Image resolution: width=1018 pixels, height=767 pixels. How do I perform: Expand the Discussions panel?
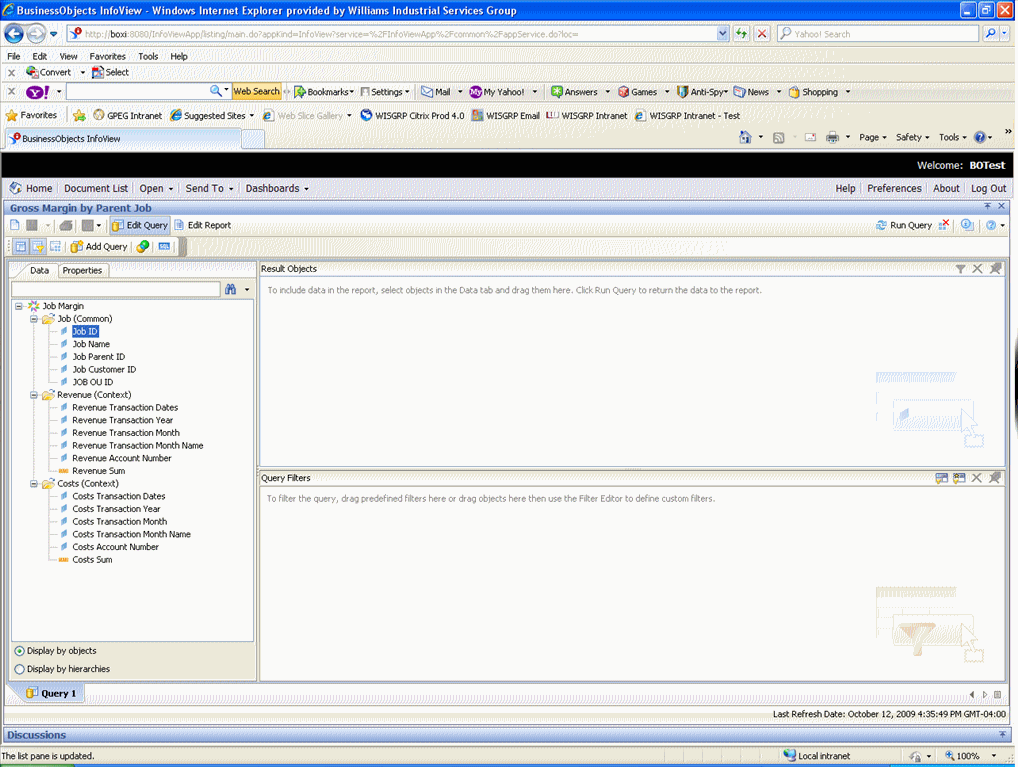coord(1002,735)
